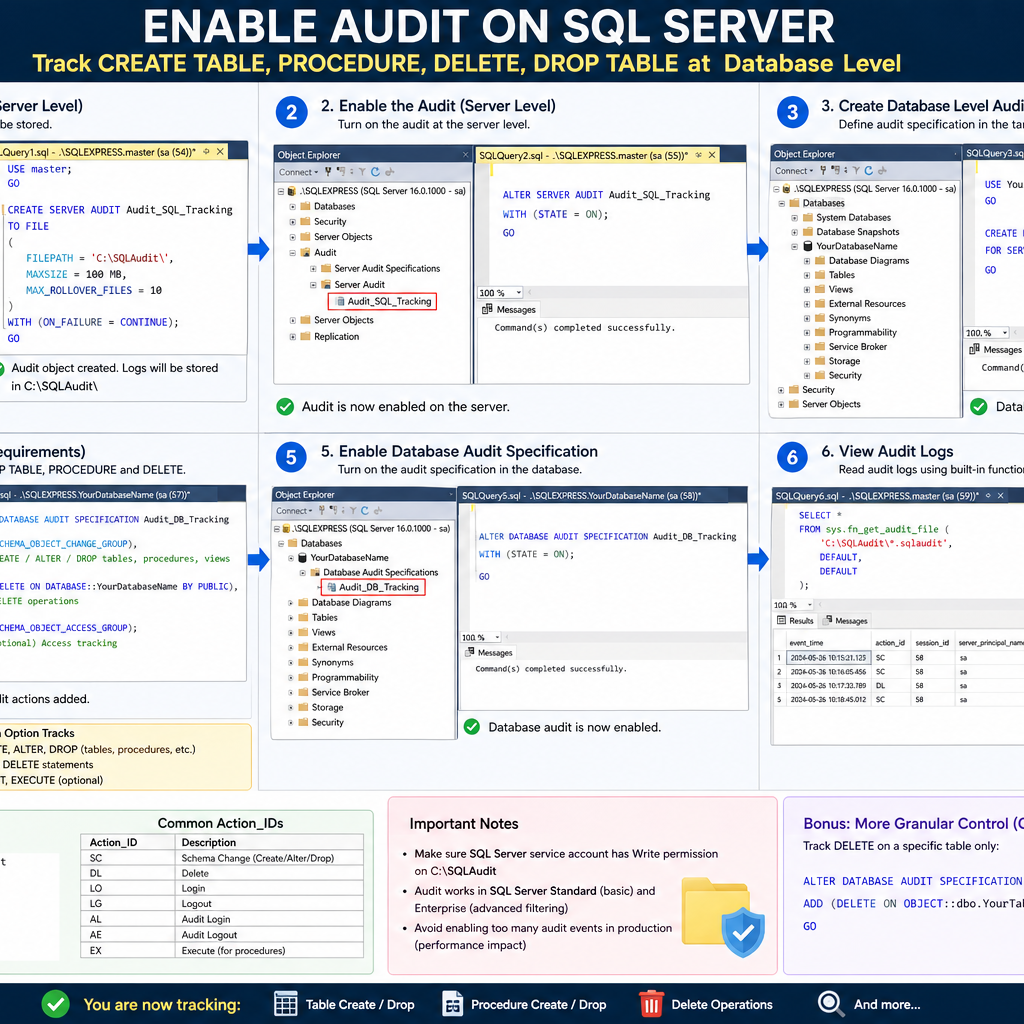Open the Messages tab under SQLQuery2.sql
The width and height of the screenshot is (1024, 1024).
(509, 310)
